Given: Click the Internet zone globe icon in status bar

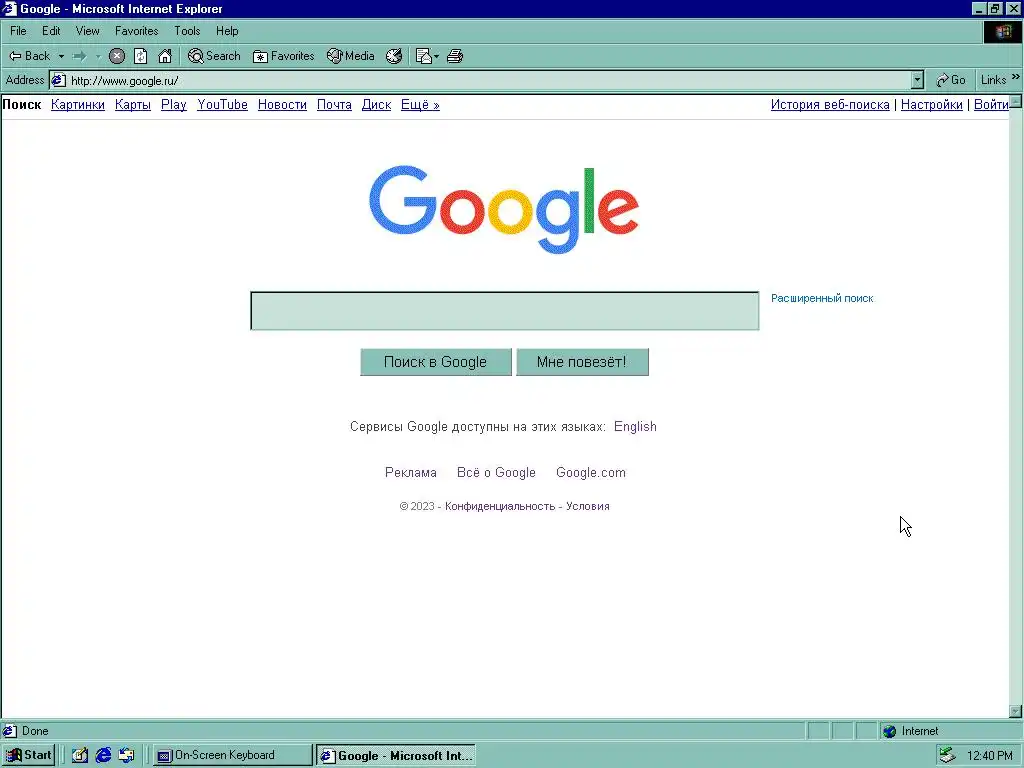Looking at the screenshot, I should [889, 731].
